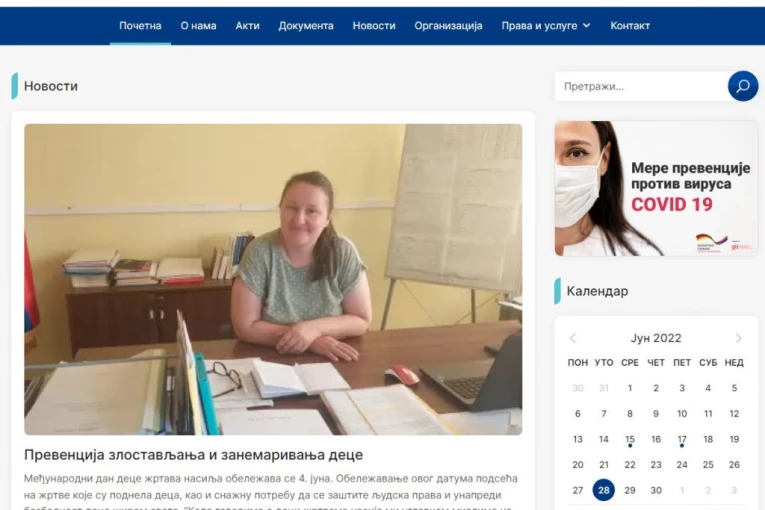
Task: Click the Јун 2022 calendar header
Action: pyautogui.click(x=655, y=338)
